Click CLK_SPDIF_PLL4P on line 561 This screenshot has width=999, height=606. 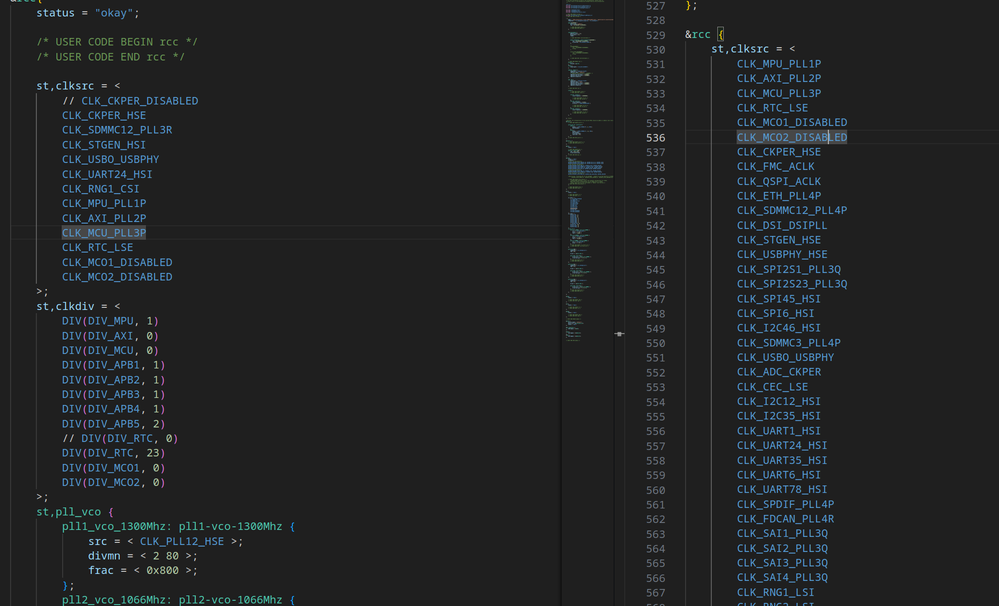coord(787,504)
